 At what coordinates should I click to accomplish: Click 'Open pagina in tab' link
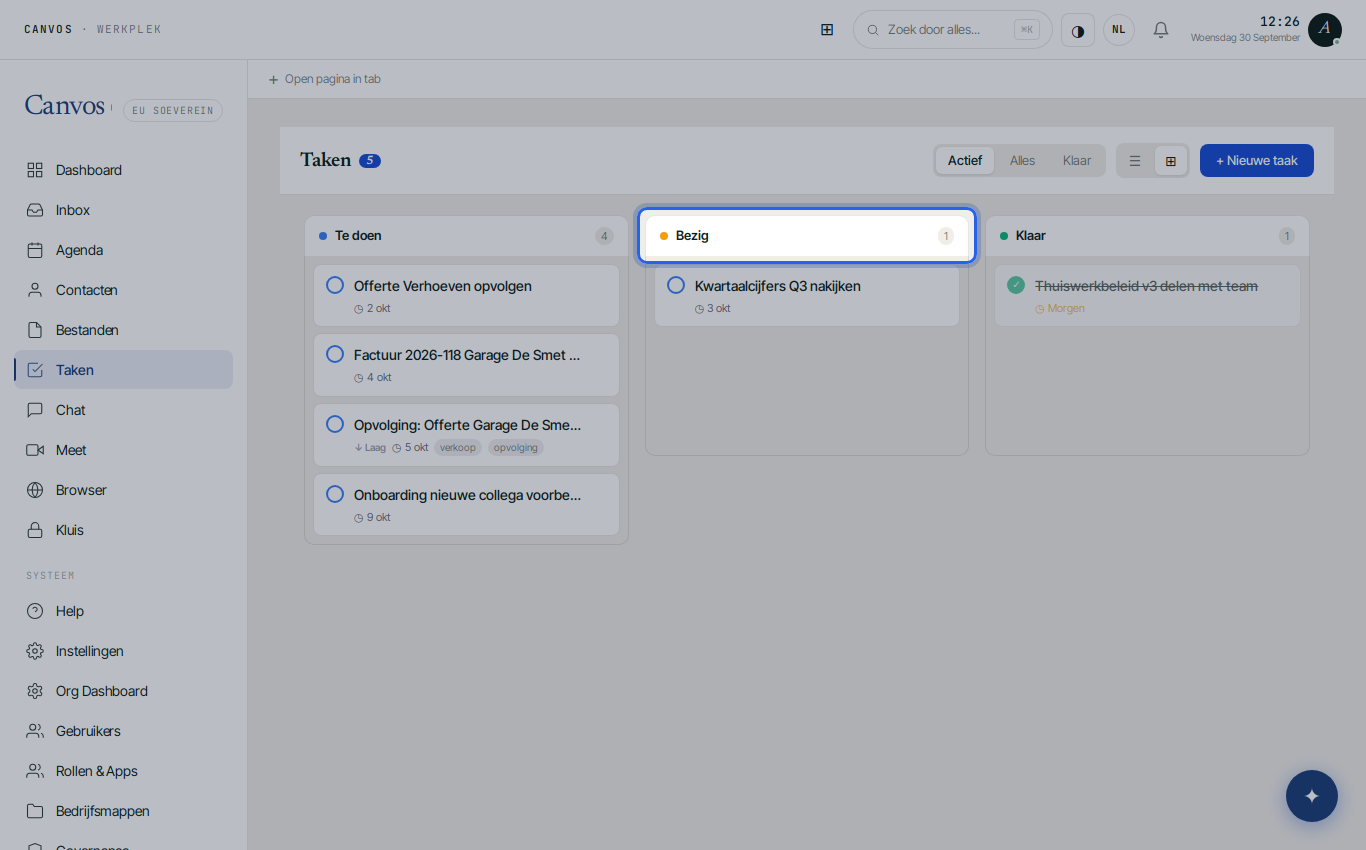pos(324,79)
